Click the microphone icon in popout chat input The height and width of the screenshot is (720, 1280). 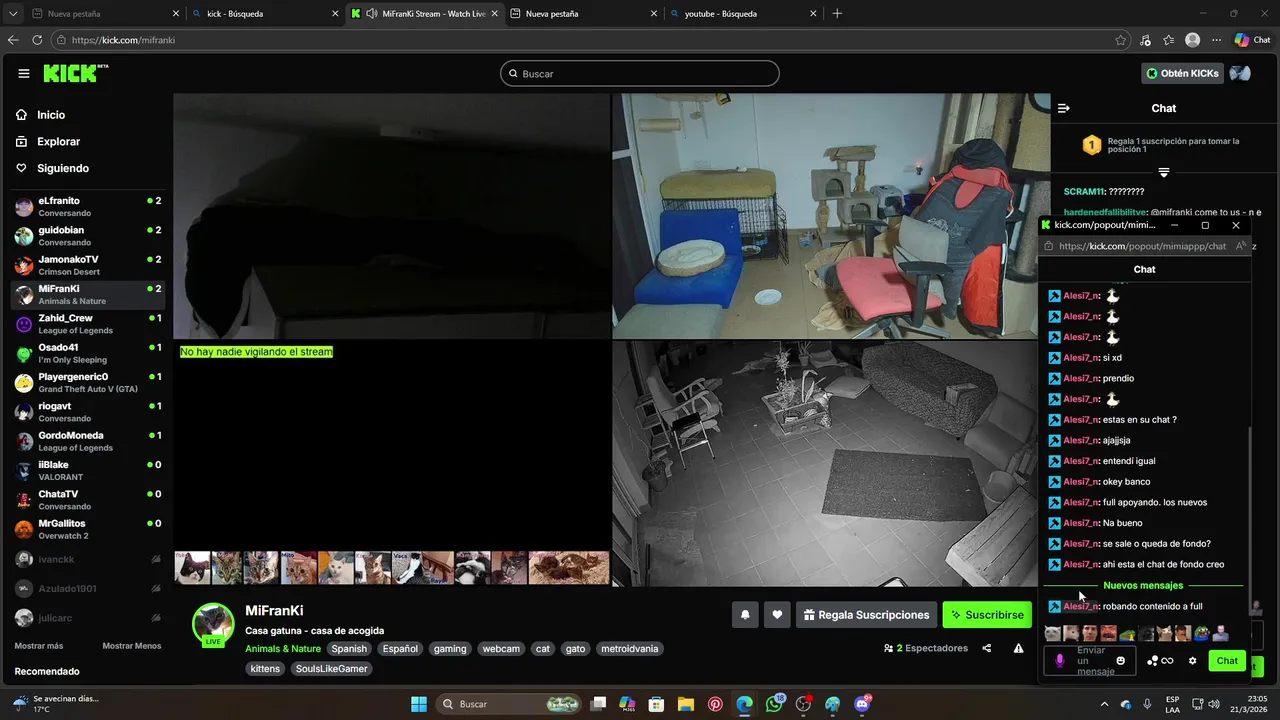[1059, 661]
